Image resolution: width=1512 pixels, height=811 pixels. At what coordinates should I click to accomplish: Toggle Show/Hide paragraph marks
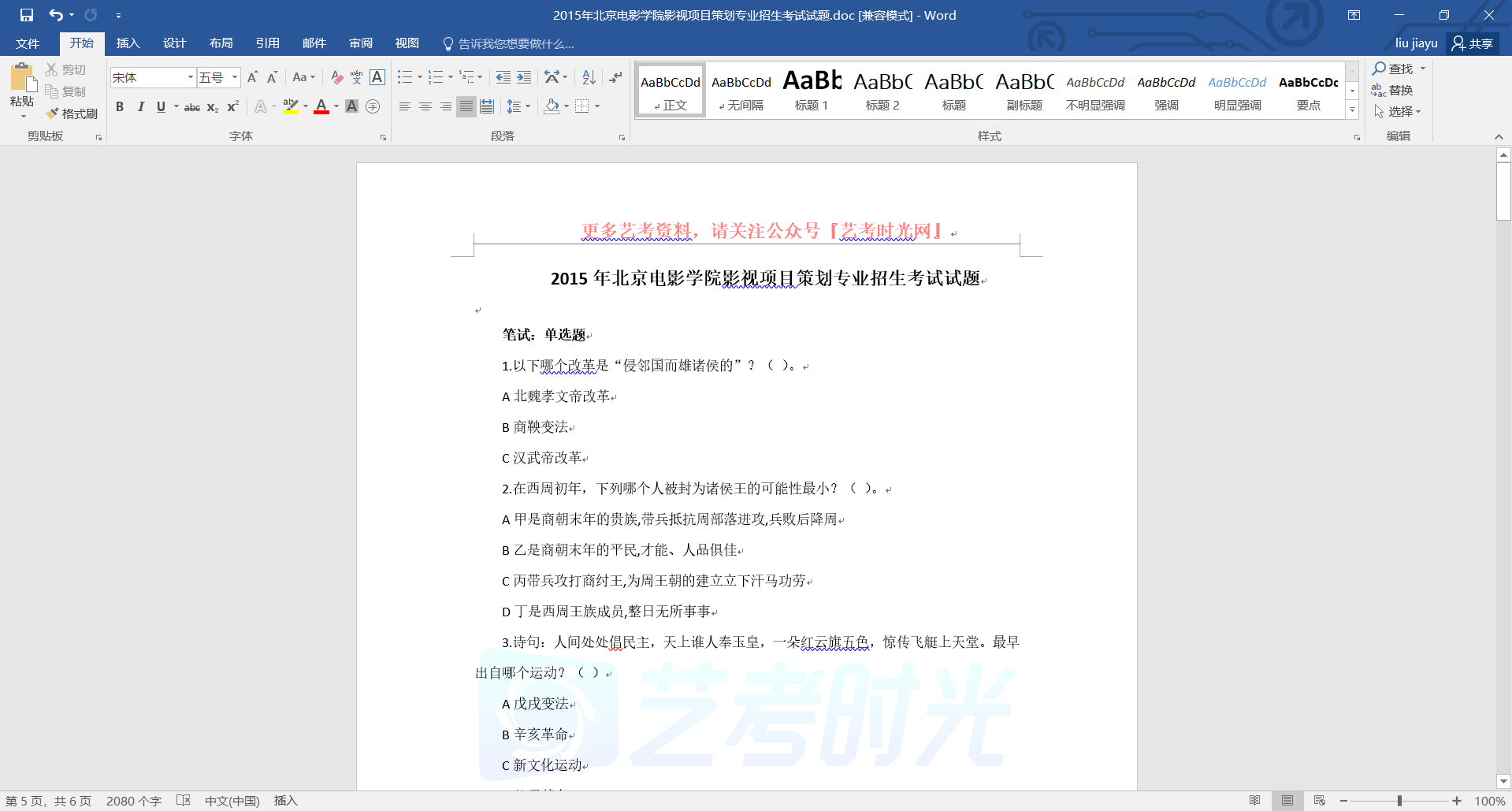coord(615,77)
